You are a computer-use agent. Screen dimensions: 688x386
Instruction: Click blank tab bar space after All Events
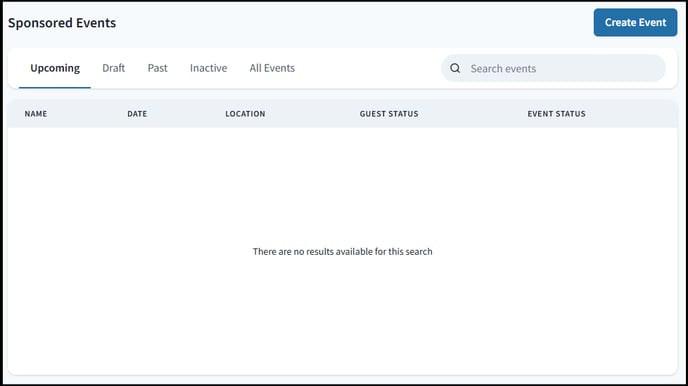(x=369, y=68)
